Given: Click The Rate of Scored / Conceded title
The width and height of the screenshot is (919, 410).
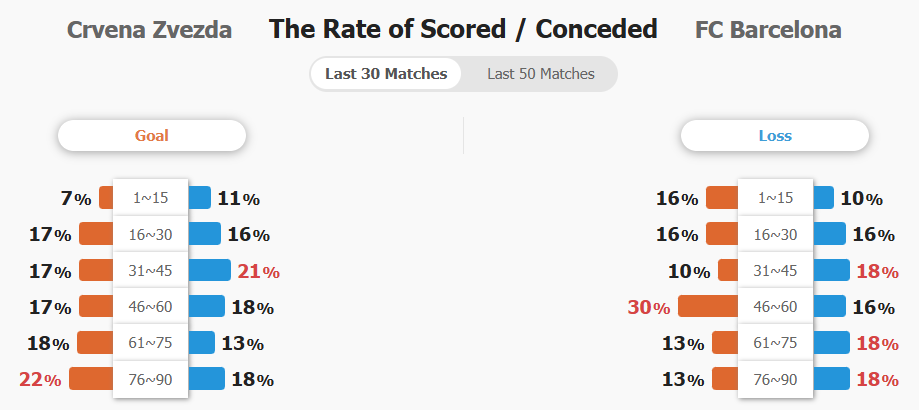Looking at the screenshot, I should 463,29.
